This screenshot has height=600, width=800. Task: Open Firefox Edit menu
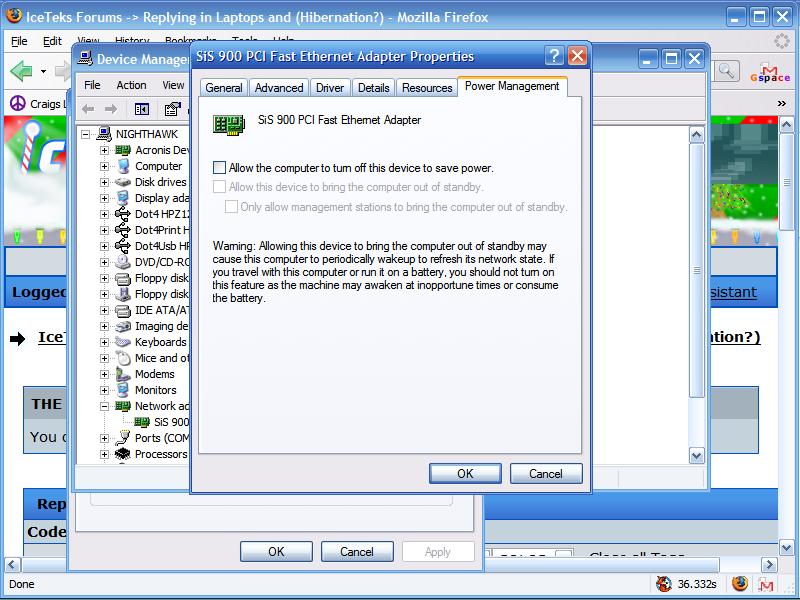(52, 41)
